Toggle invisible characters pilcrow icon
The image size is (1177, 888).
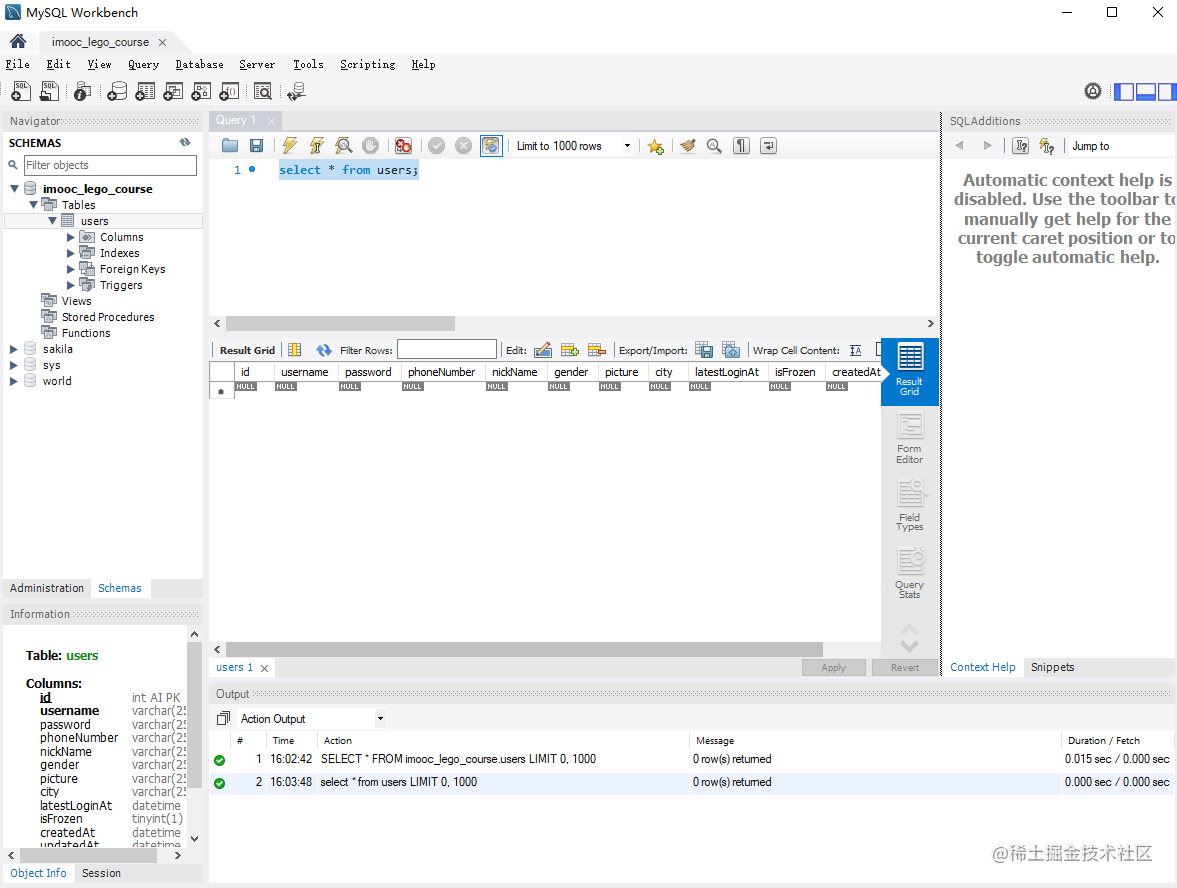pos(741,146)
